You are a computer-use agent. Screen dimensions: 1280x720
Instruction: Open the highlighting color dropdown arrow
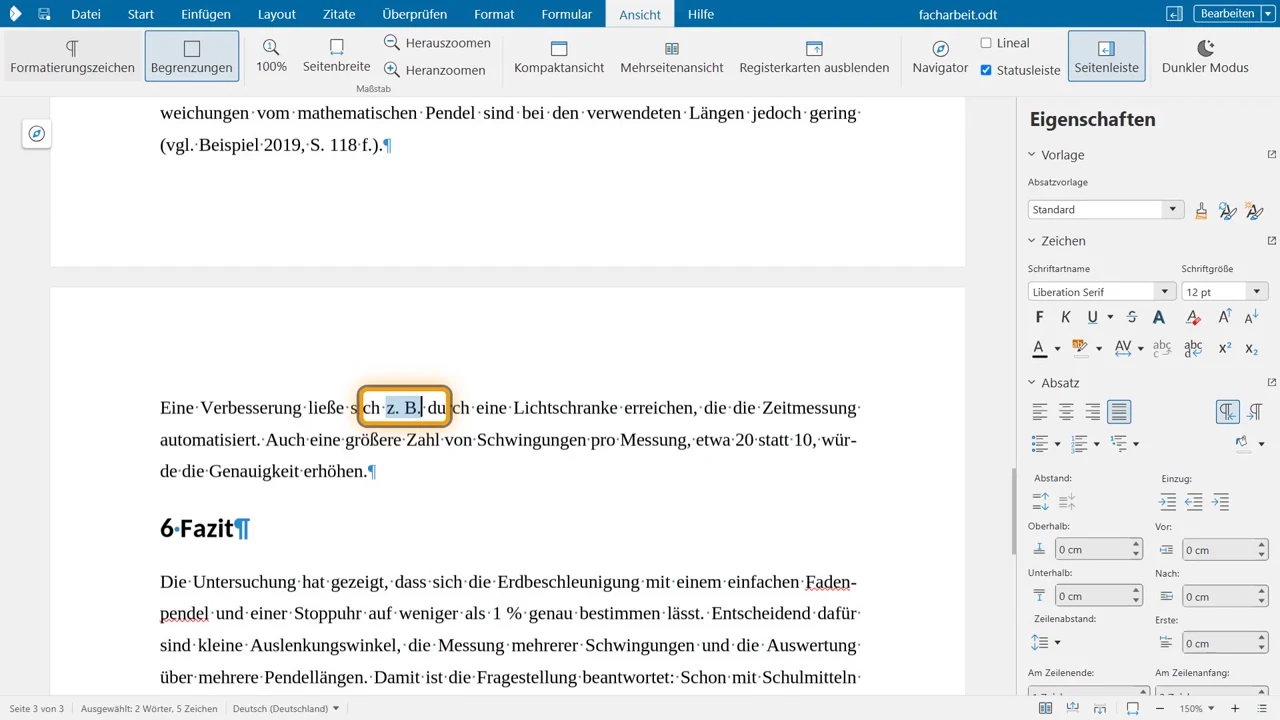(x=1098, y=349)
